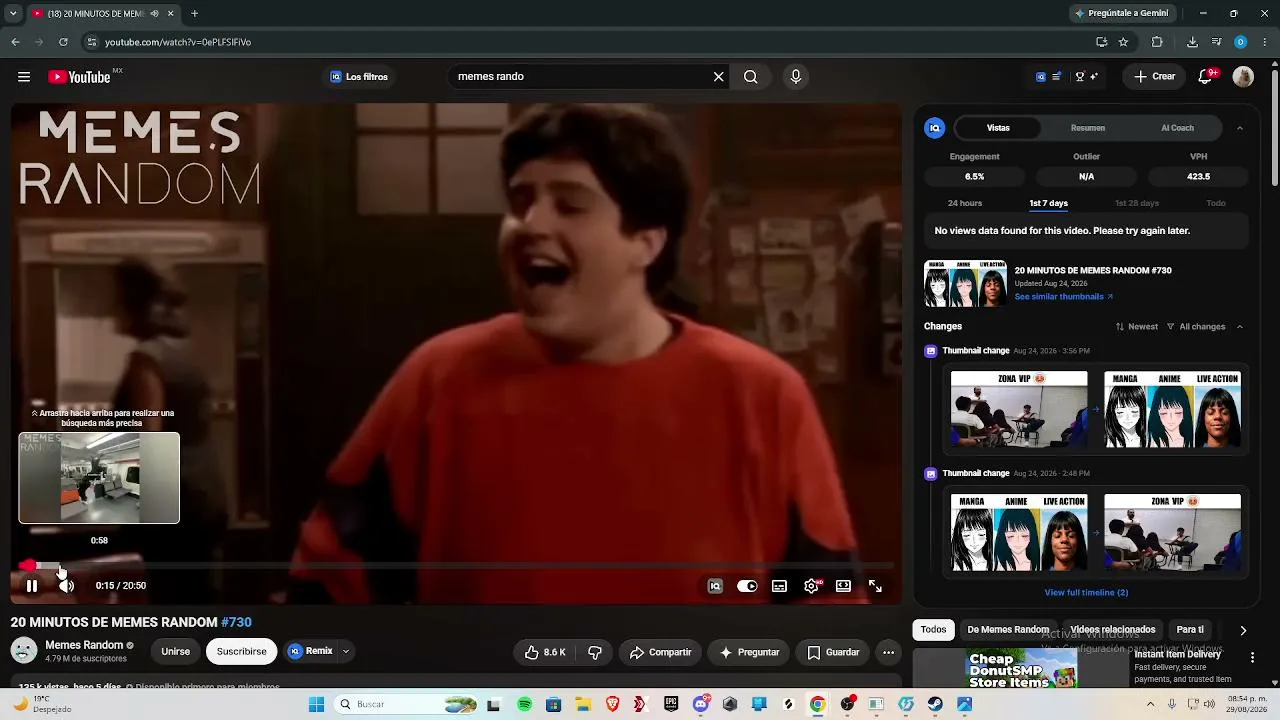Image resolution: width=1280 pixels, height=720 pixels.
Task: Click the Preguntar button
Action: [749, 652]
